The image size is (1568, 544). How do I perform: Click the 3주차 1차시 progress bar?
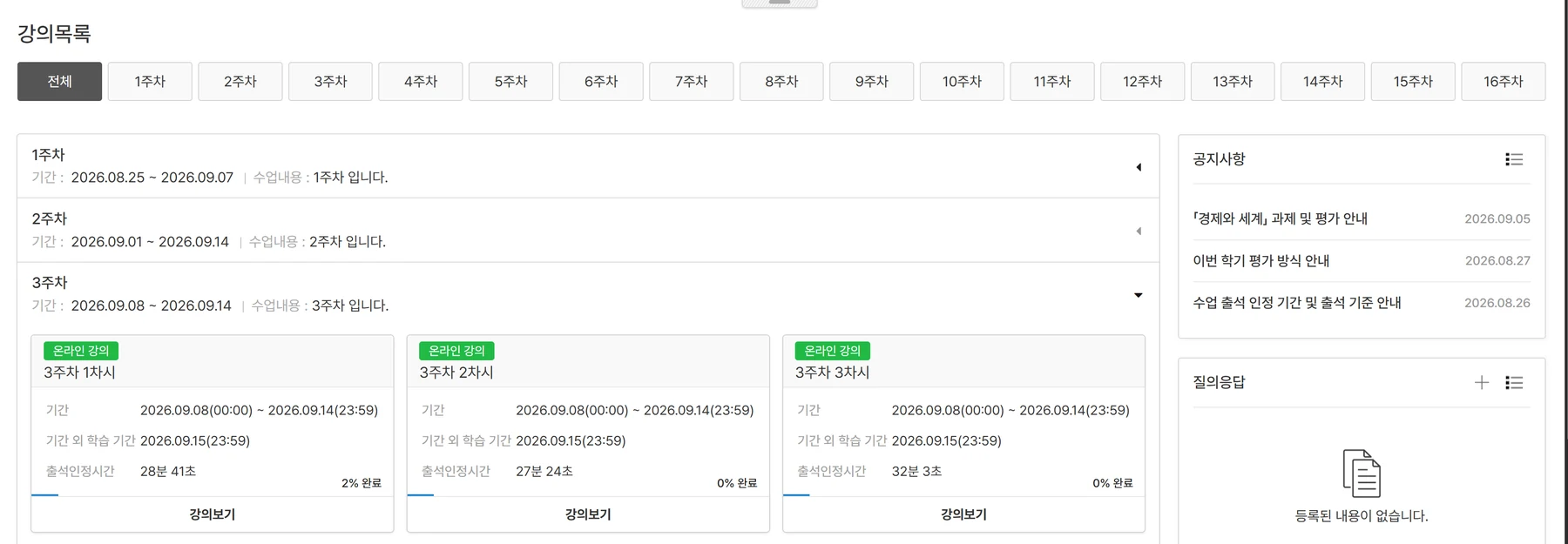click(x=213, y=495)
